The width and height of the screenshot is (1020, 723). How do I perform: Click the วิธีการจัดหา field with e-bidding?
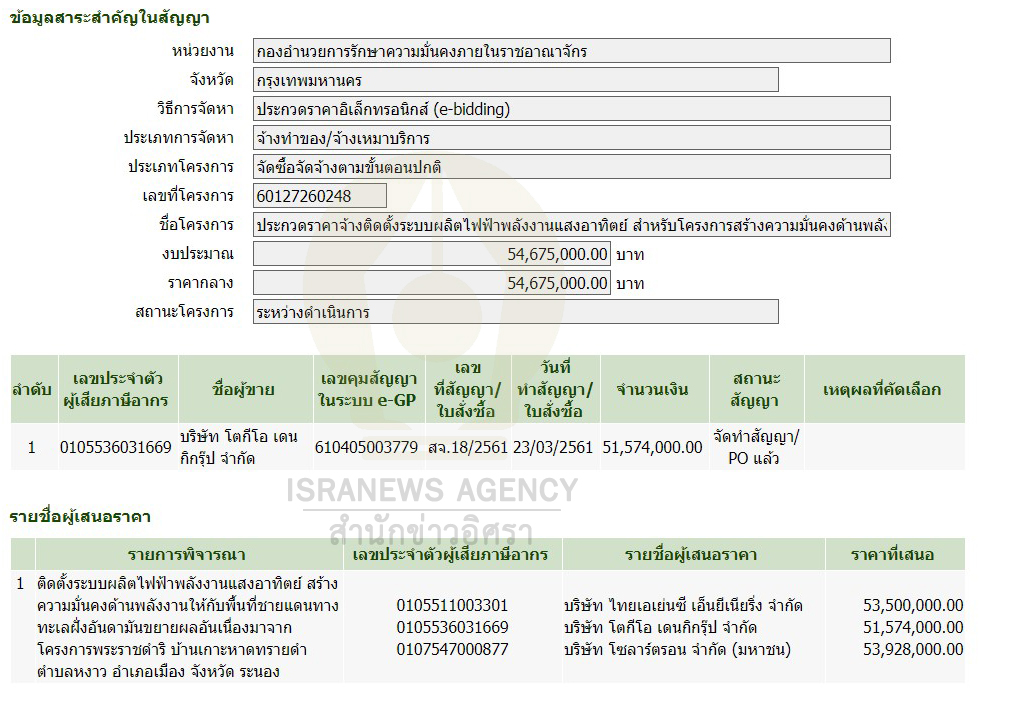tap(571, 109)
